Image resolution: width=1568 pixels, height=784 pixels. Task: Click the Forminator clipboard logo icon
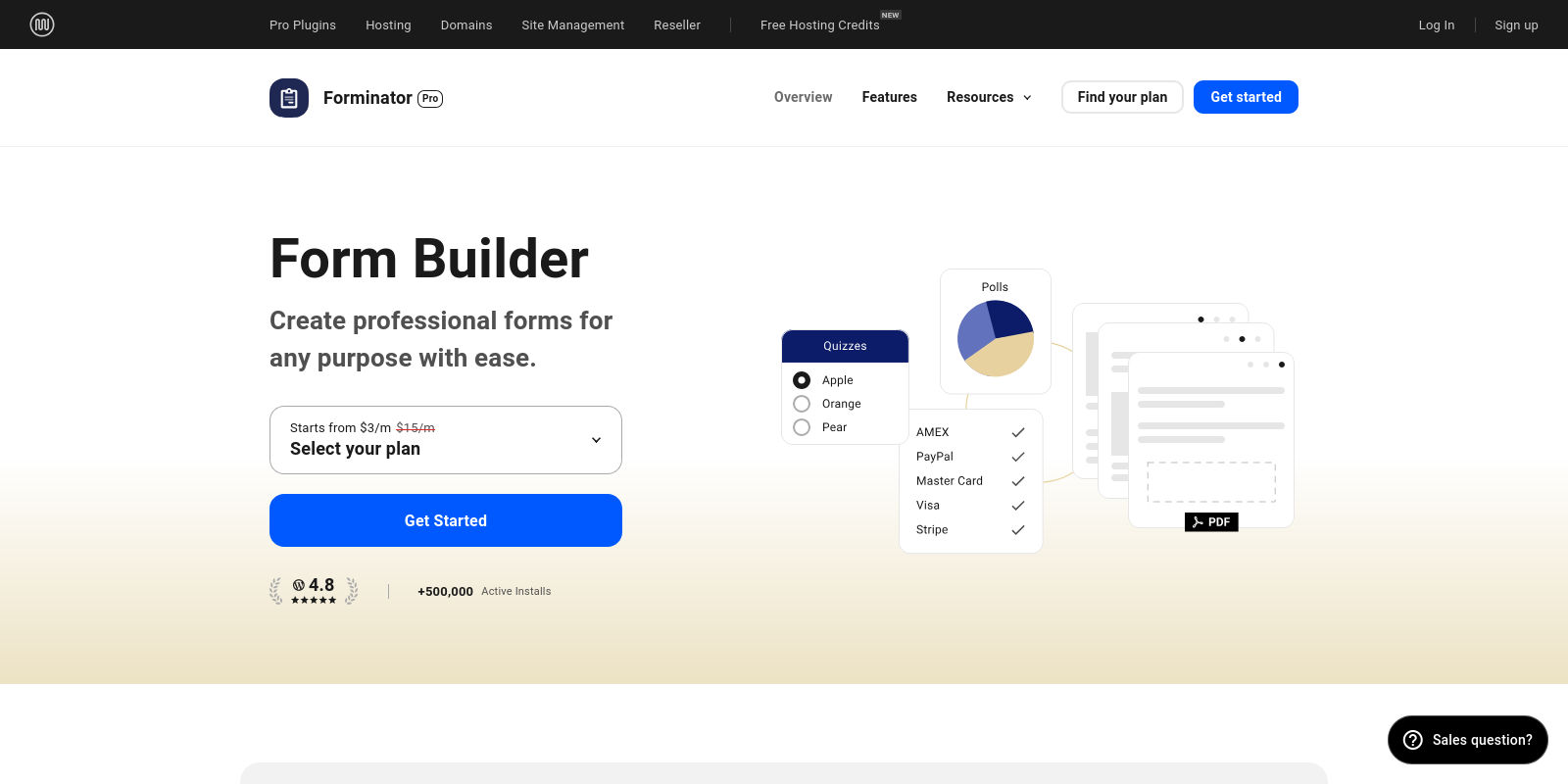pyautogui.click(x=289, y=98)
